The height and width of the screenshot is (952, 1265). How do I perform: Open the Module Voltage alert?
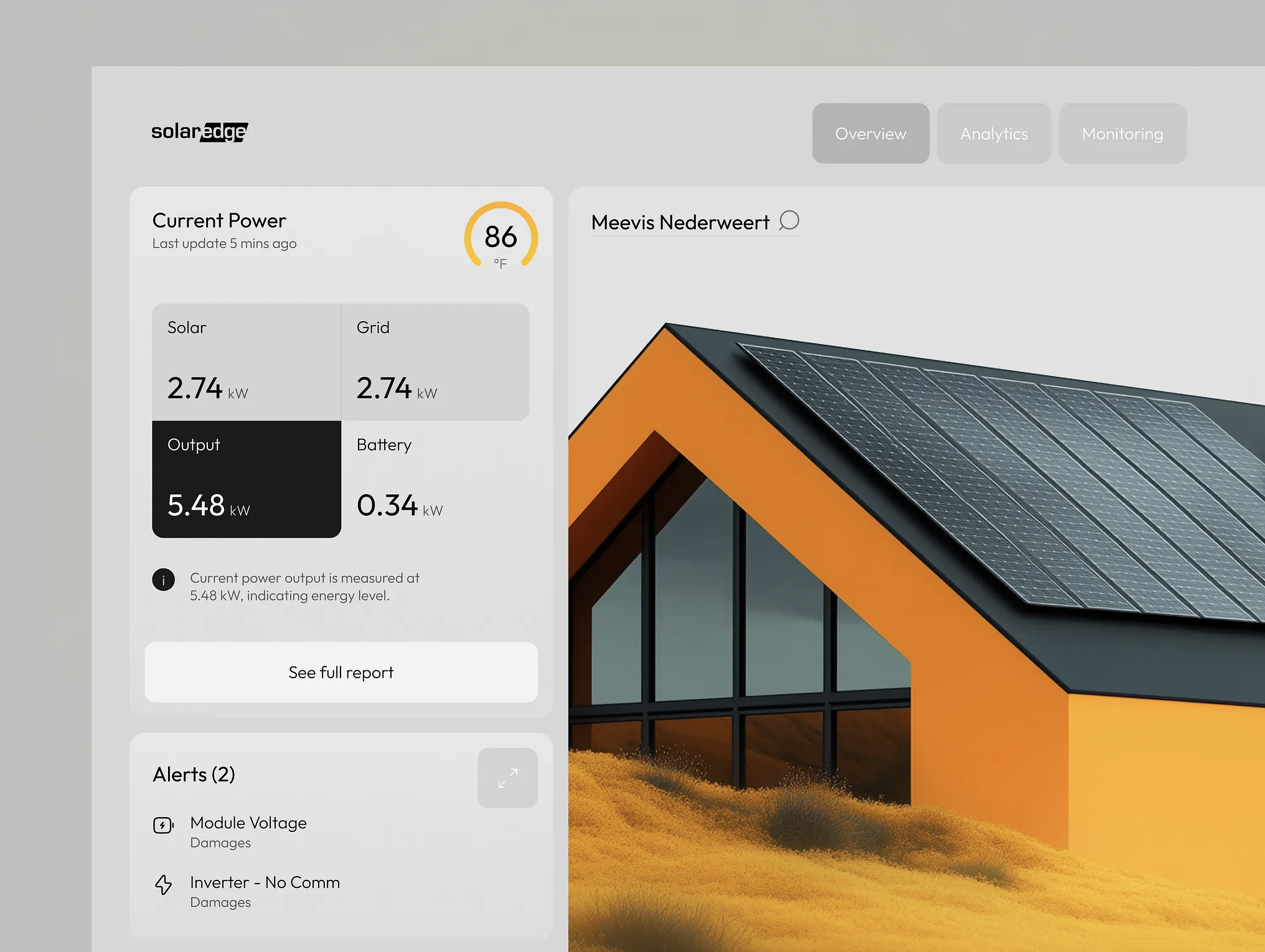(x=248, y=823)
